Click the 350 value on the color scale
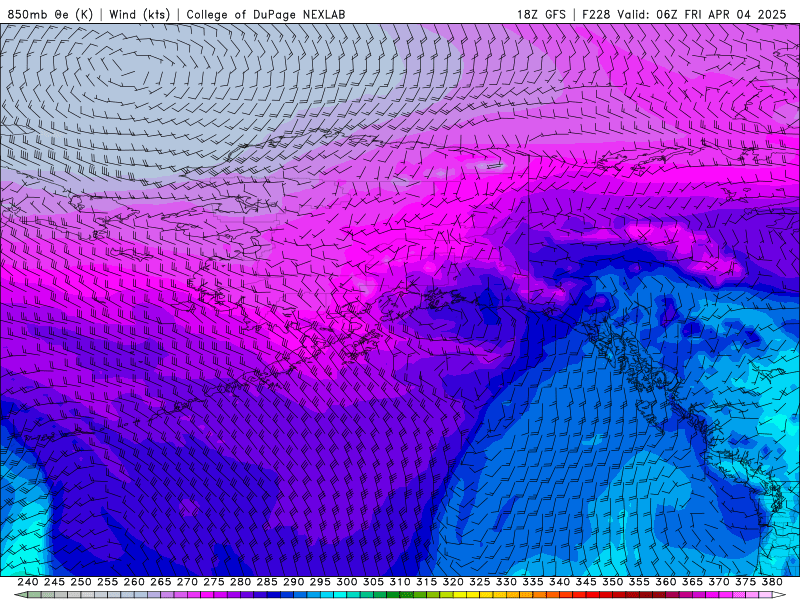This screenshot has height=600, width=800. pyautogui.click(x=612, y=582)
